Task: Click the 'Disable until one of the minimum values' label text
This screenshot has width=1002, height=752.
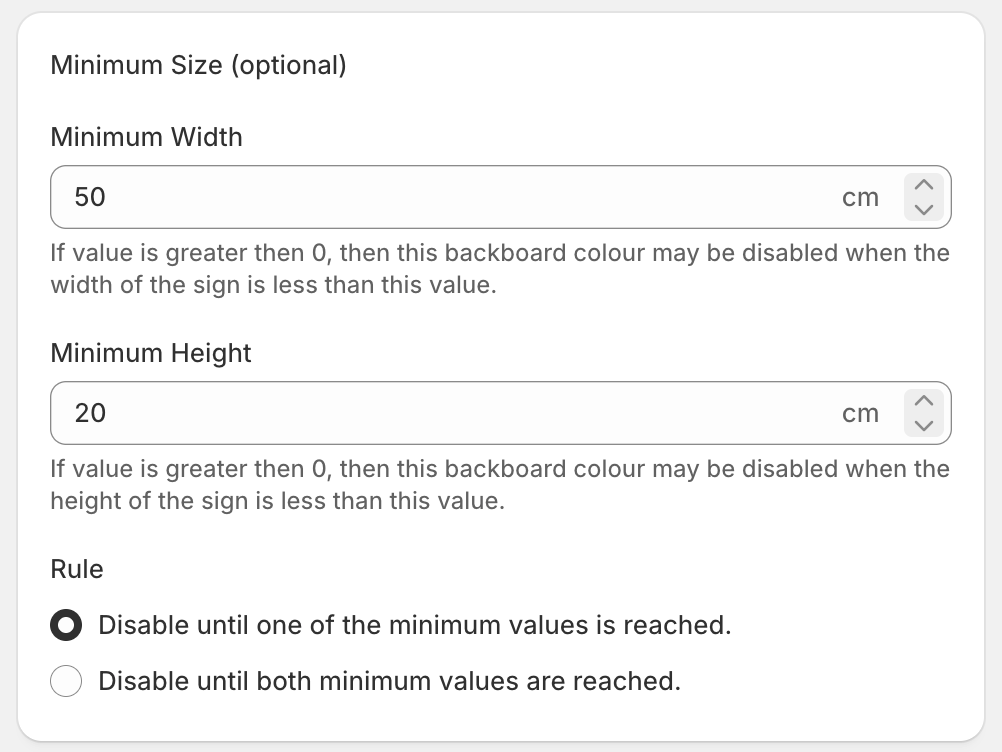Action: click(415, 625)
